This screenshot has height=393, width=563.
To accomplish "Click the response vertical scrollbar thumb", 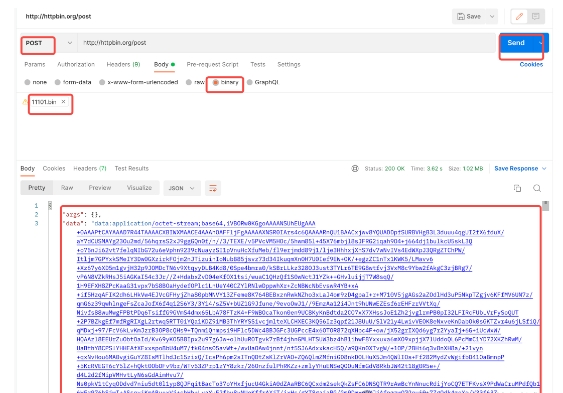I will 545,206.
